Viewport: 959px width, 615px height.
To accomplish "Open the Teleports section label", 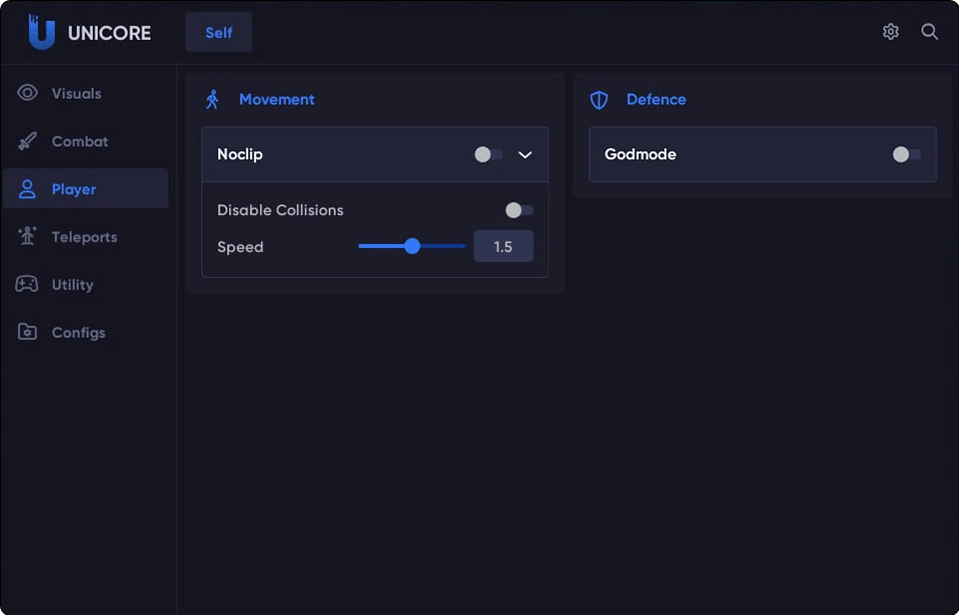I will pos(84,237).
